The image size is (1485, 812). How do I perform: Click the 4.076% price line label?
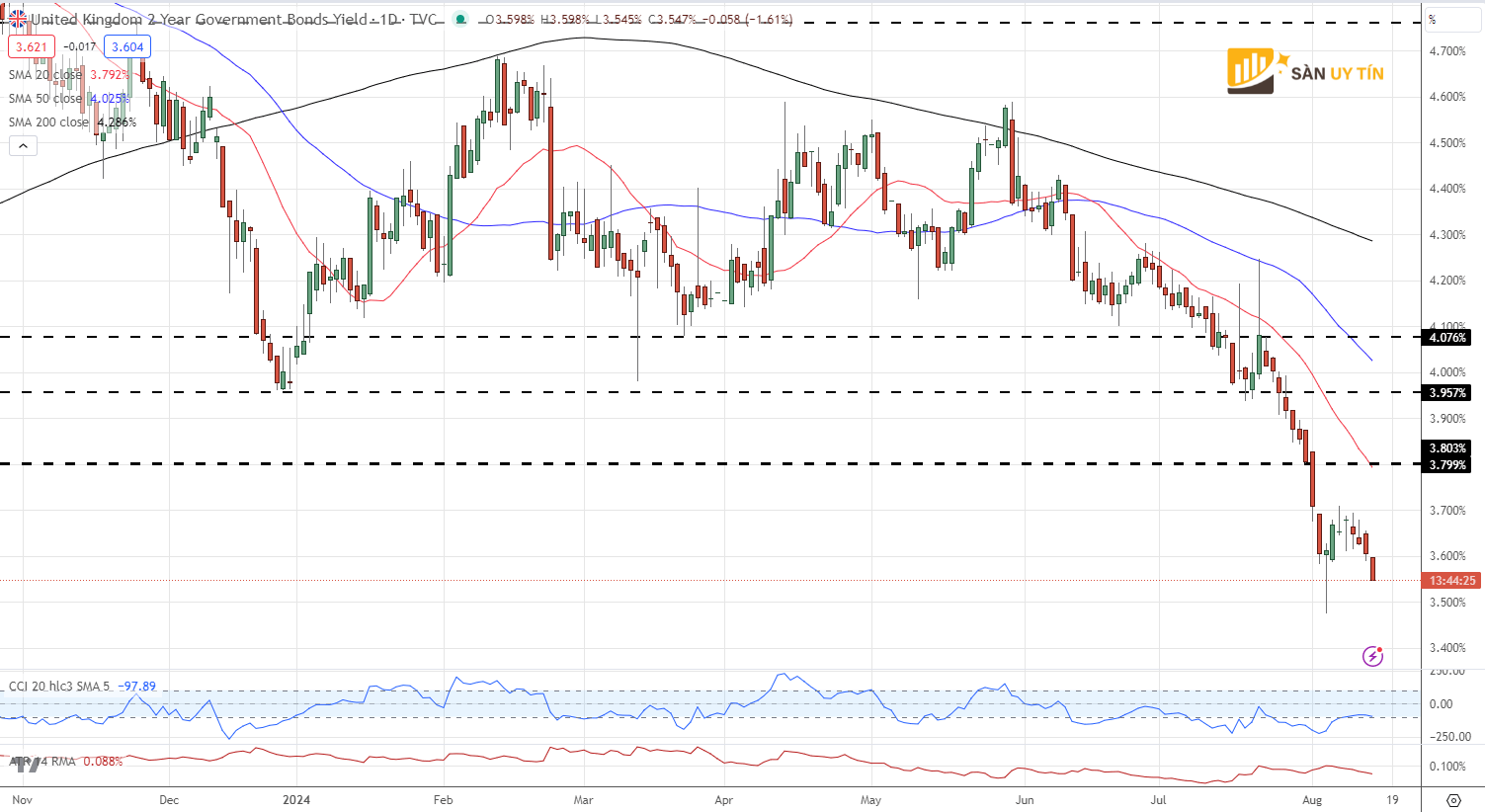(x=1447, y=338)
